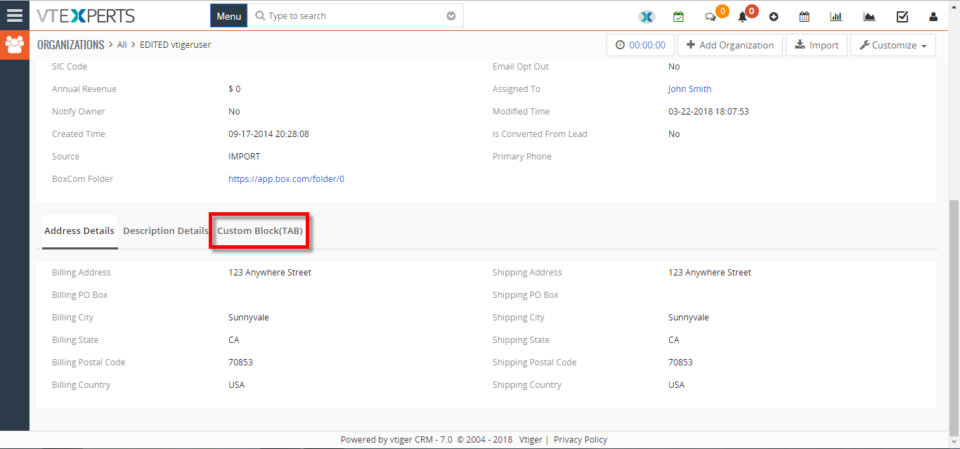Viewport: 960px width, 449px height.
Task: Open the calendar icon in top bar
Action: (x=804, y=17)
